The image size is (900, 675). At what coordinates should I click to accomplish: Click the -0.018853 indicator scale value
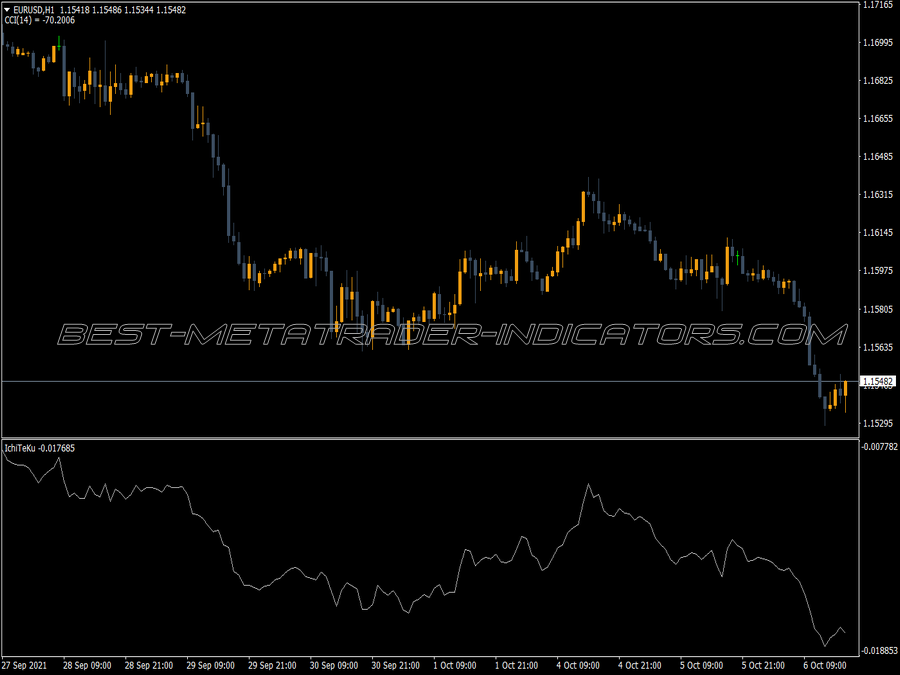[x=879, y=651]
